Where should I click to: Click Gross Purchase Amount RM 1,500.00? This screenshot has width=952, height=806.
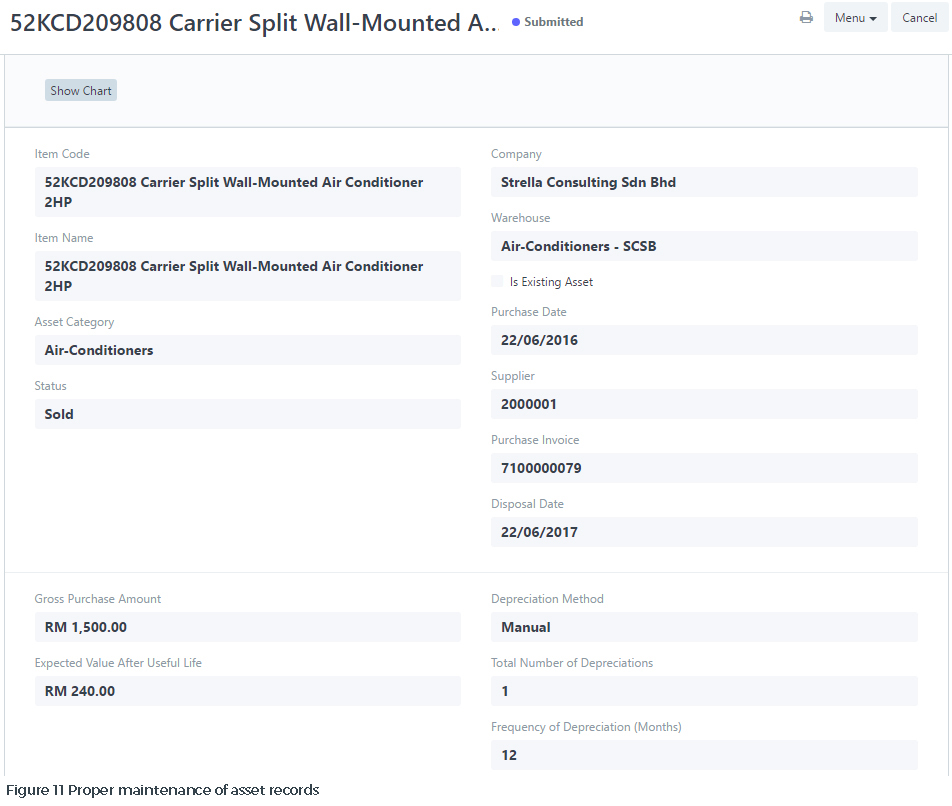(x=248, y=627)
